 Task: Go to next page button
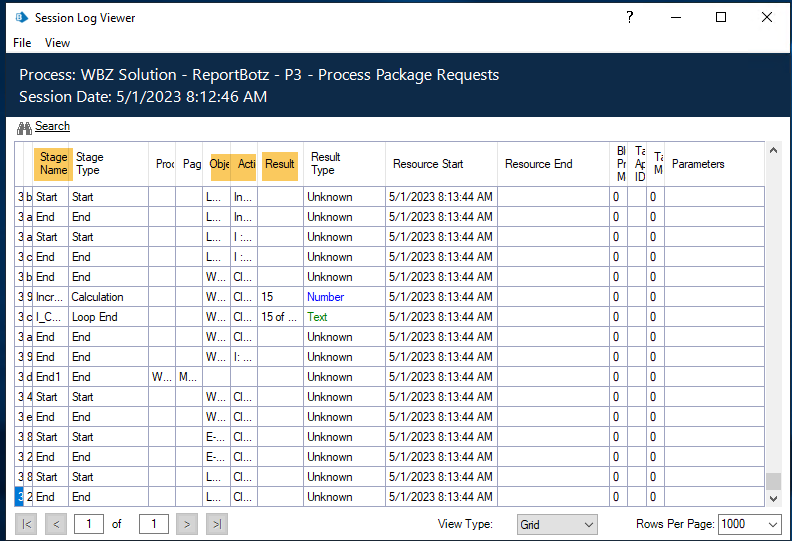point(187,524)
